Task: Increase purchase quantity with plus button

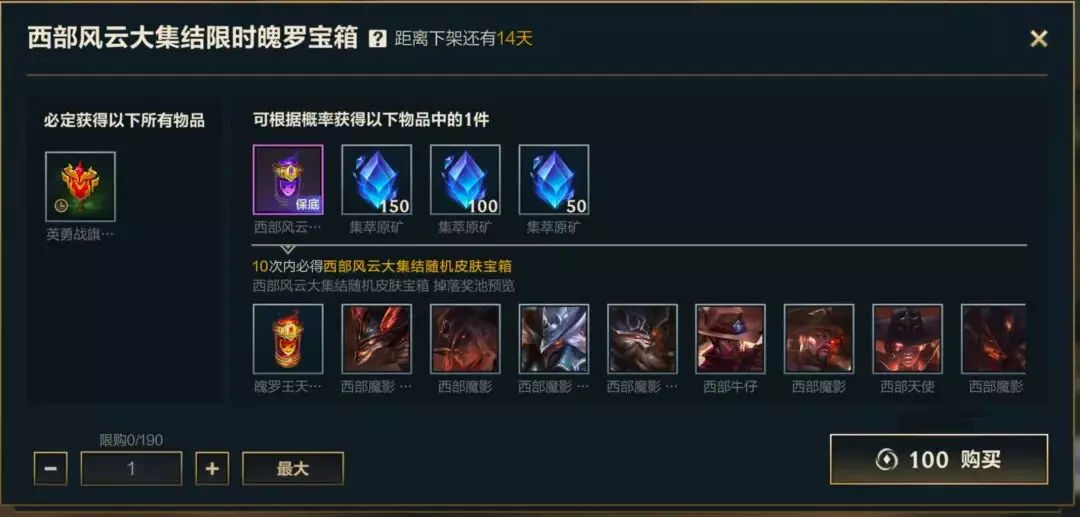Action: click(212, 469)
